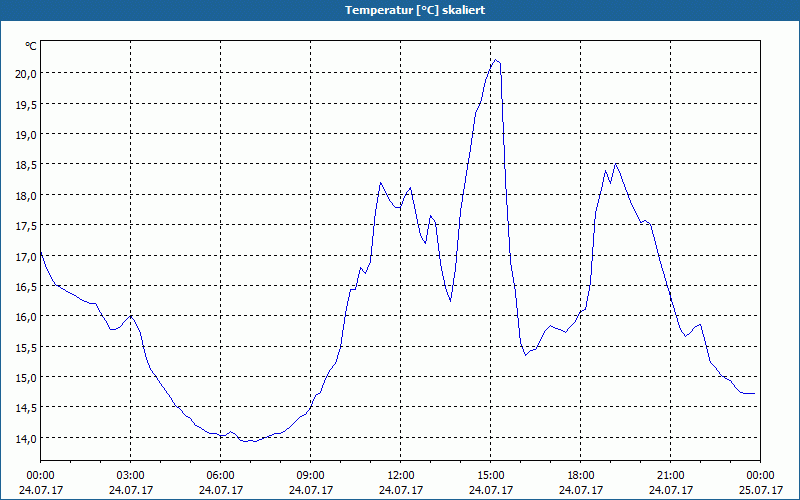Screen dimensions: 800x500
Task: Select the 16,5 y-axis label
Action: [26, 287]
